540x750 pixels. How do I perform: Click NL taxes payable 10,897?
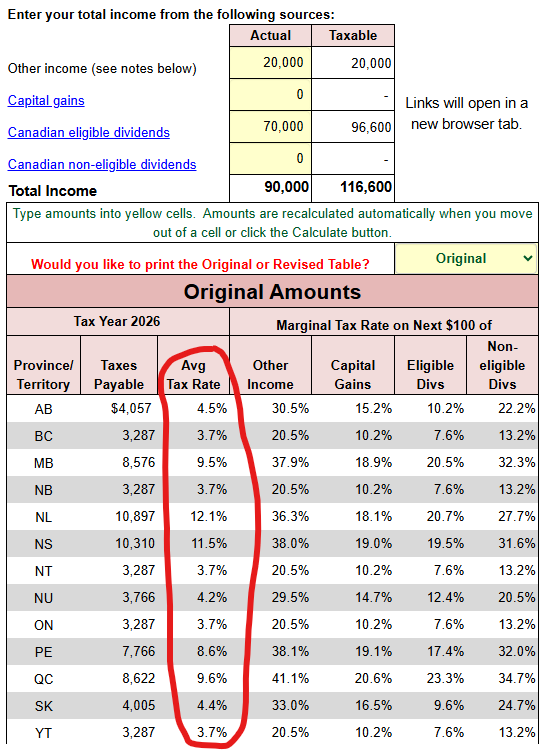[135, 516]
